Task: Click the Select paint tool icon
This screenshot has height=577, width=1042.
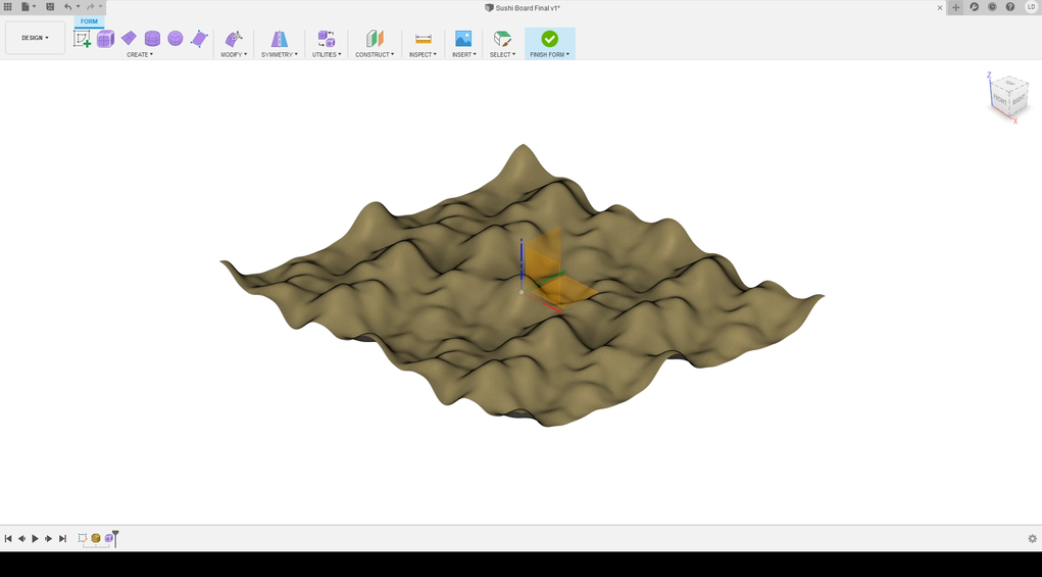Action: tap(502, 39)
